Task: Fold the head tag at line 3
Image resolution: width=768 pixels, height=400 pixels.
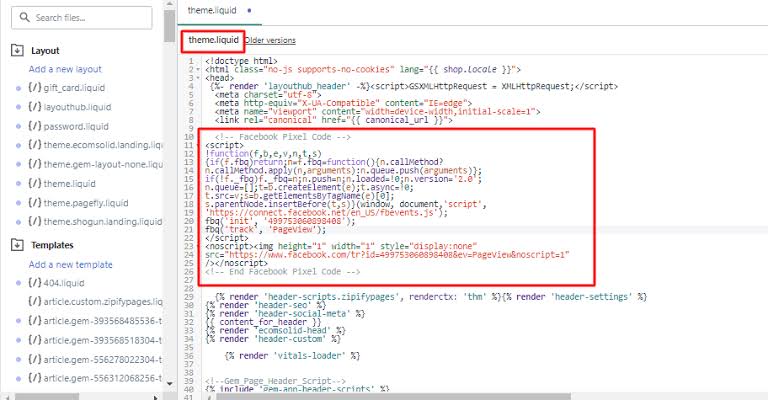Action: tap(198, 78)
